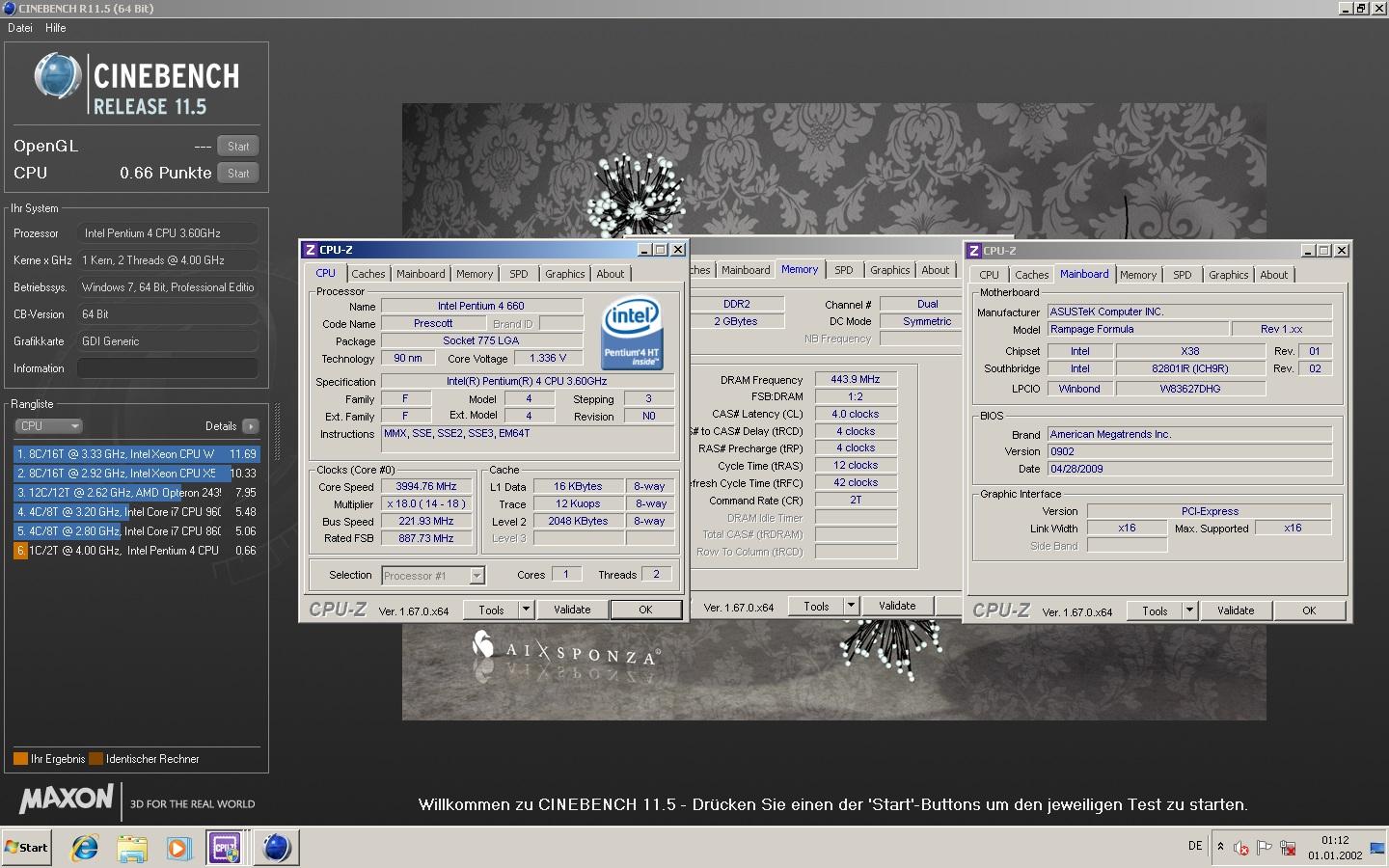Click the Information input field

(168, 368)
